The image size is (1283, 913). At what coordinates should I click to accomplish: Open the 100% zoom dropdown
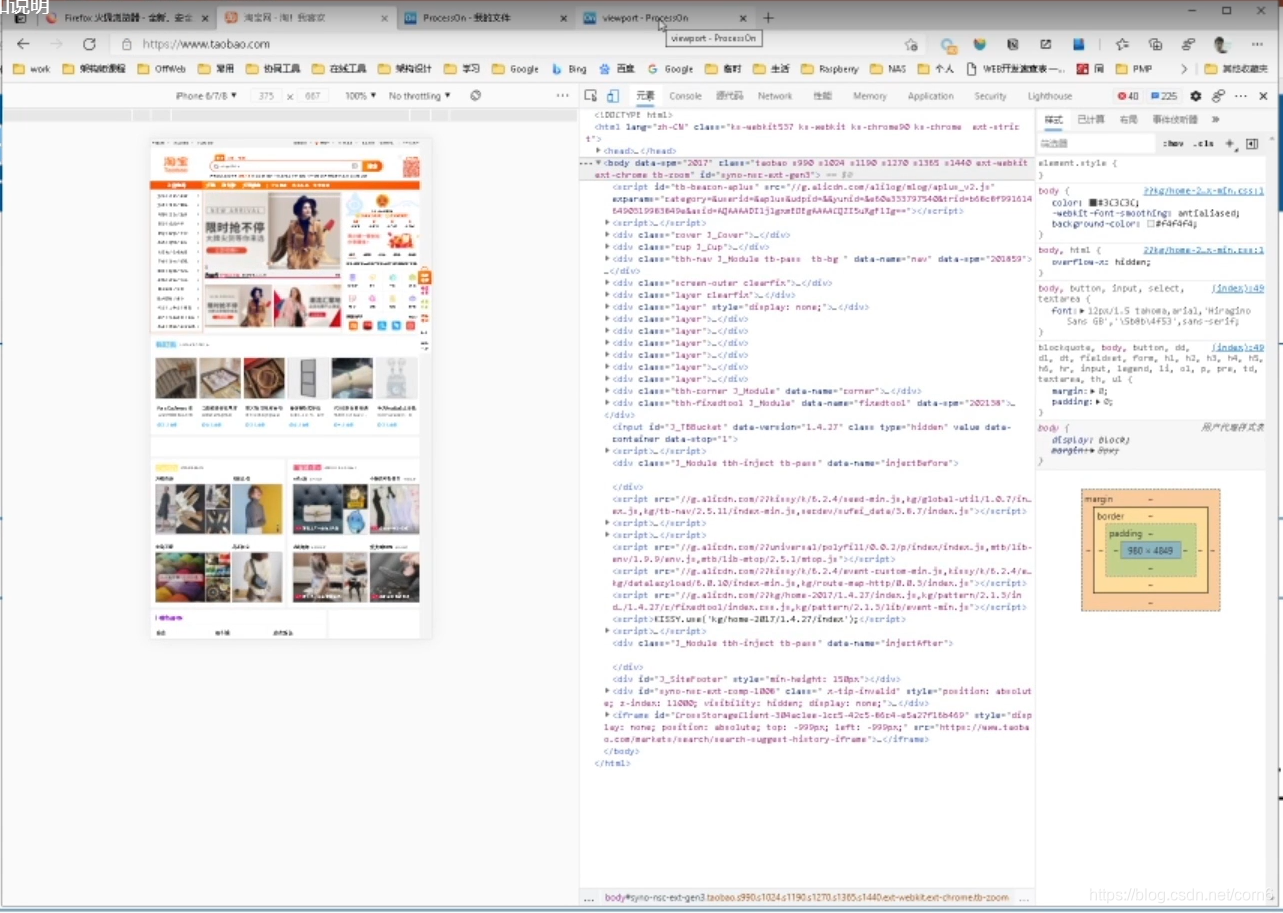[360, 96]
